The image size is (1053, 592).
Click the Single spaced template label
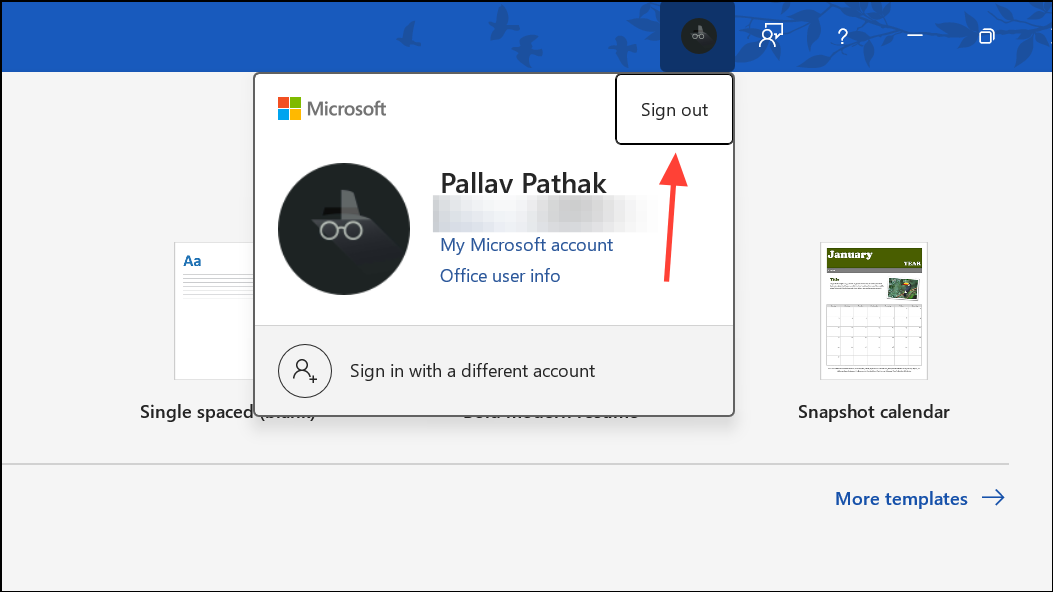pos(195,412)
